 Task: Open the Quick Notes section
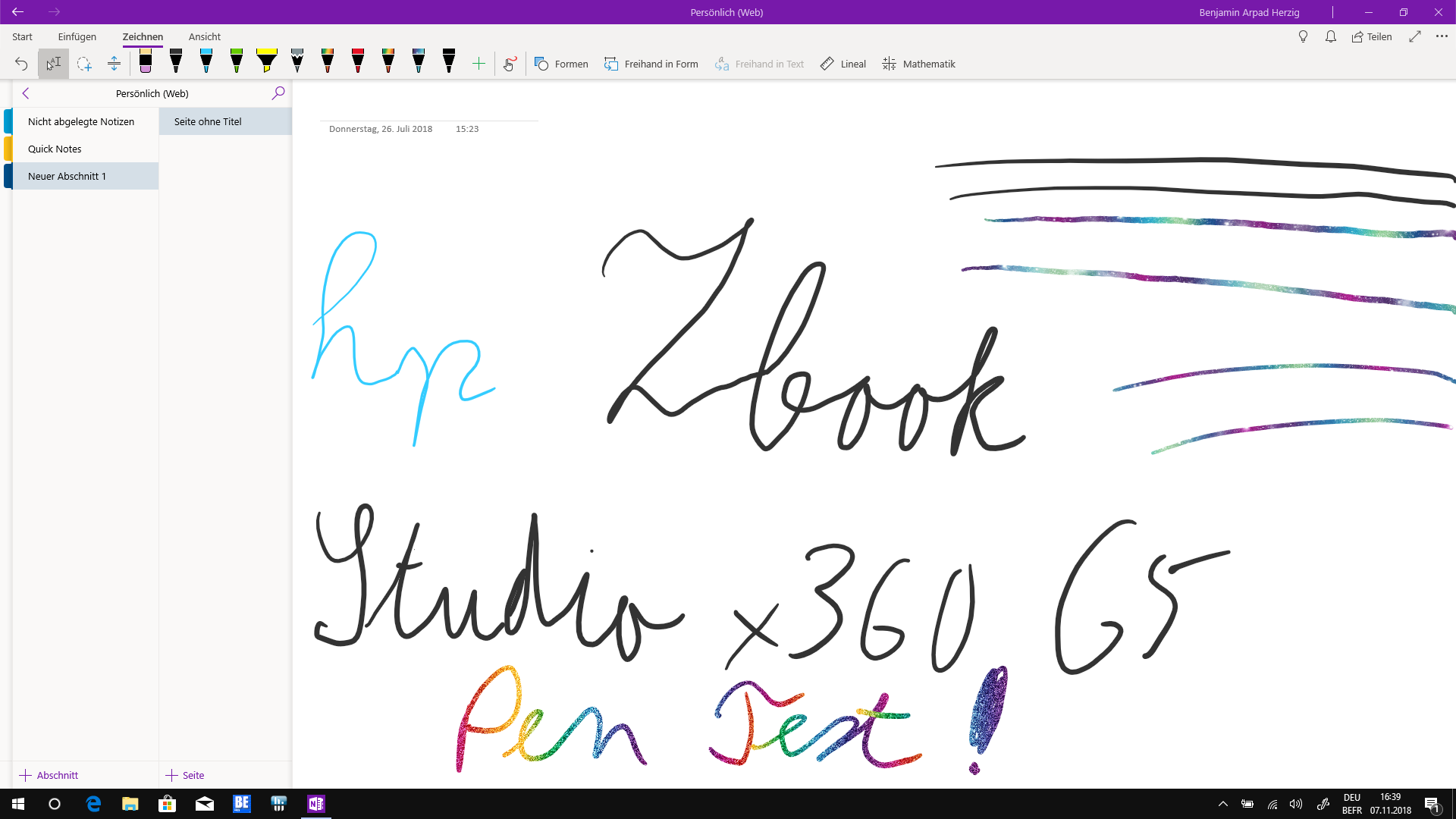coord(55,149)
